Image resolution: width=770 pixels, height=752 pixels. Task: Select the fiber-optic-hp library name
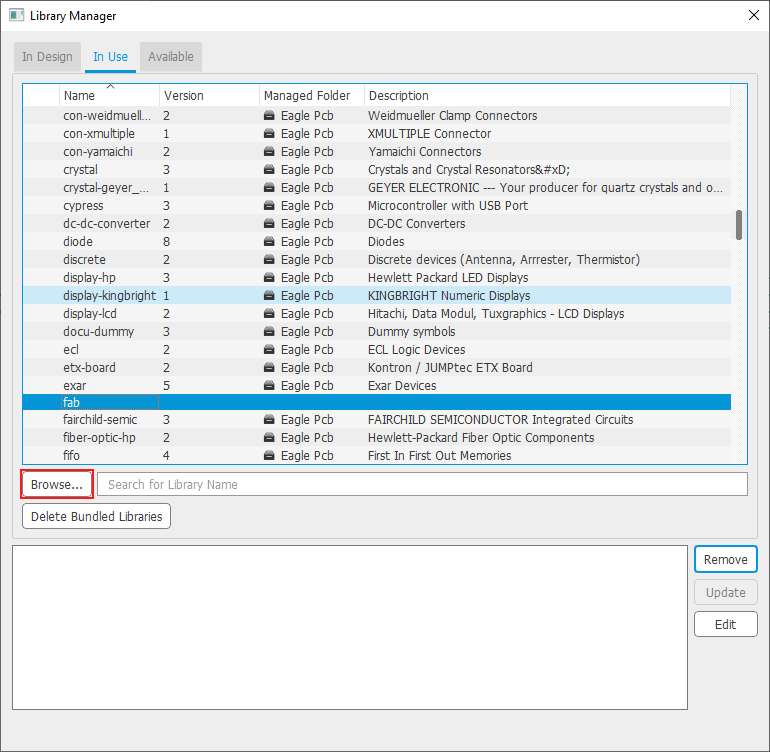(99, 438)
